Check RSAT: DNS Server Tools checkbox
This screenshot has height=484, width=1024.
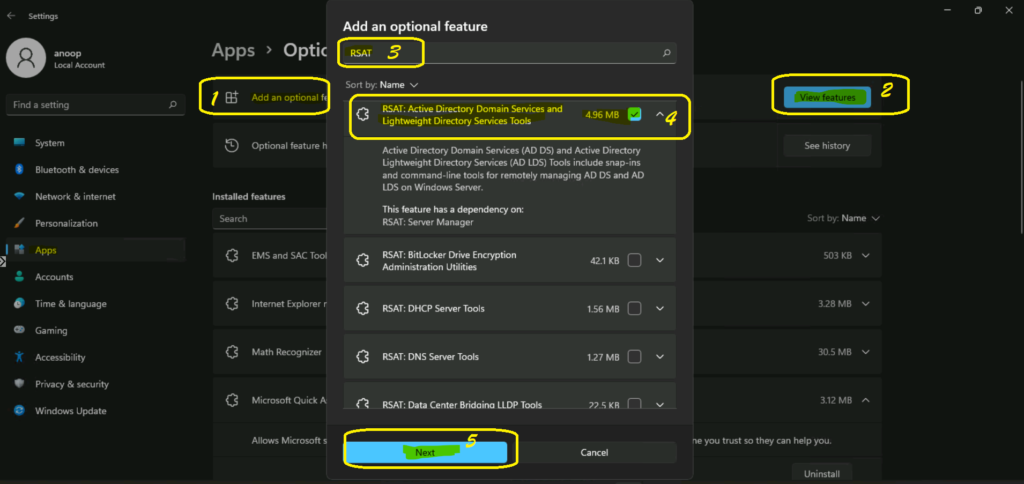634,357
